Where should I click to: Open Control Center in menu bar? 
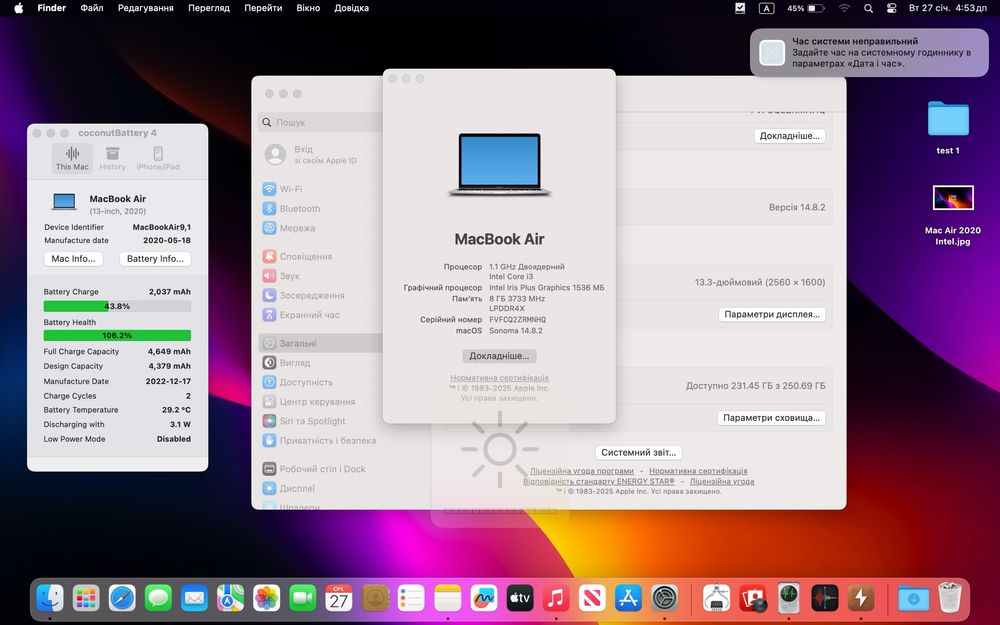tap(892, 8)
